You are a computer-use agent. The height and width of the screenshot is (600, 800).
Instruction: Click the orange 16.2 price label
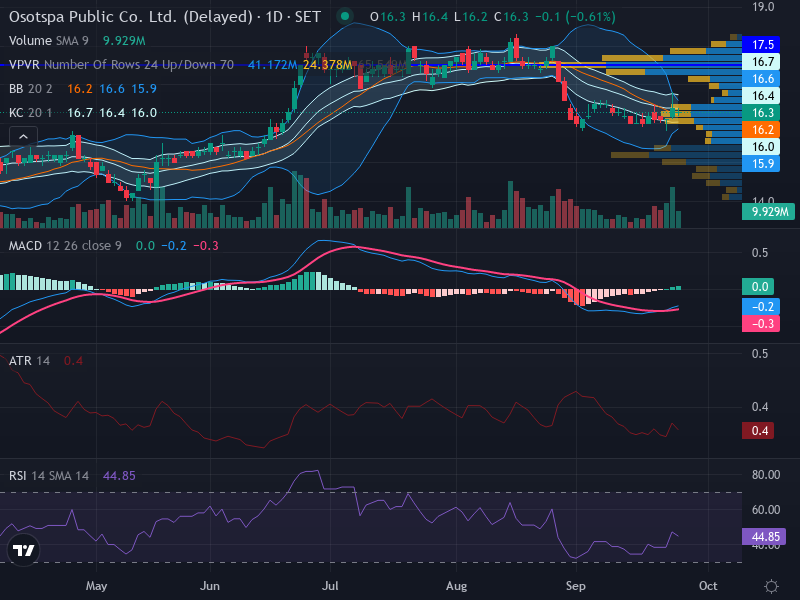click(x=761, y=130)
